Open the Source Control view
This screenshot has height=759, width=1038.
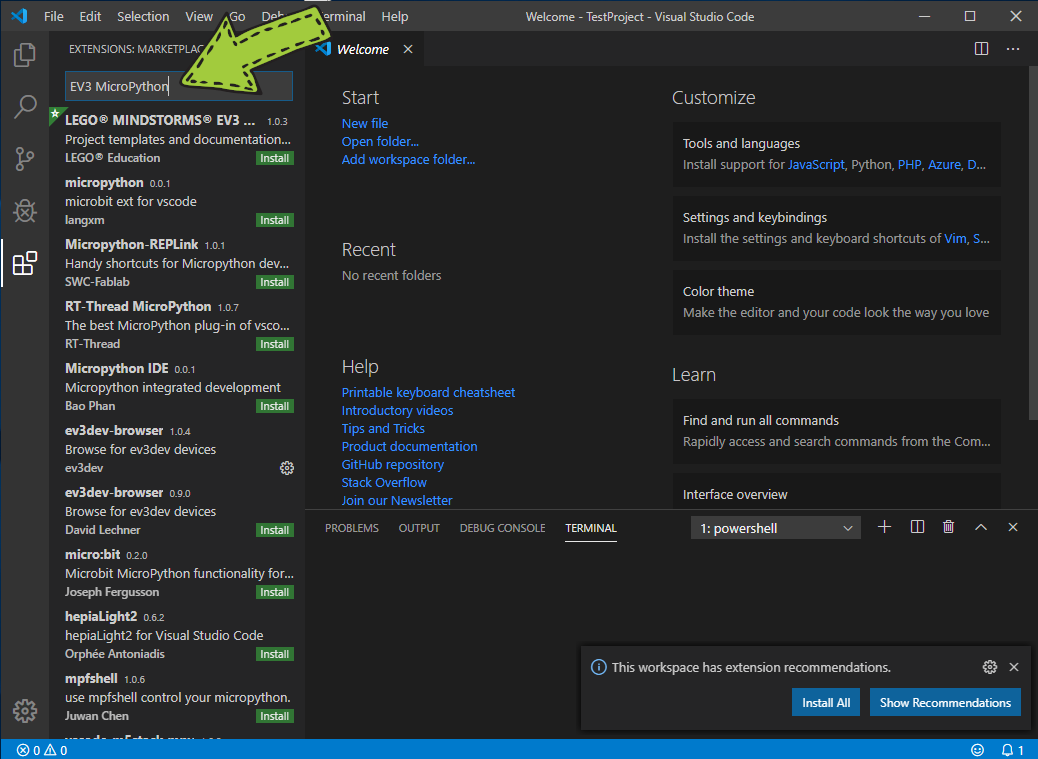tap(24, 159)
